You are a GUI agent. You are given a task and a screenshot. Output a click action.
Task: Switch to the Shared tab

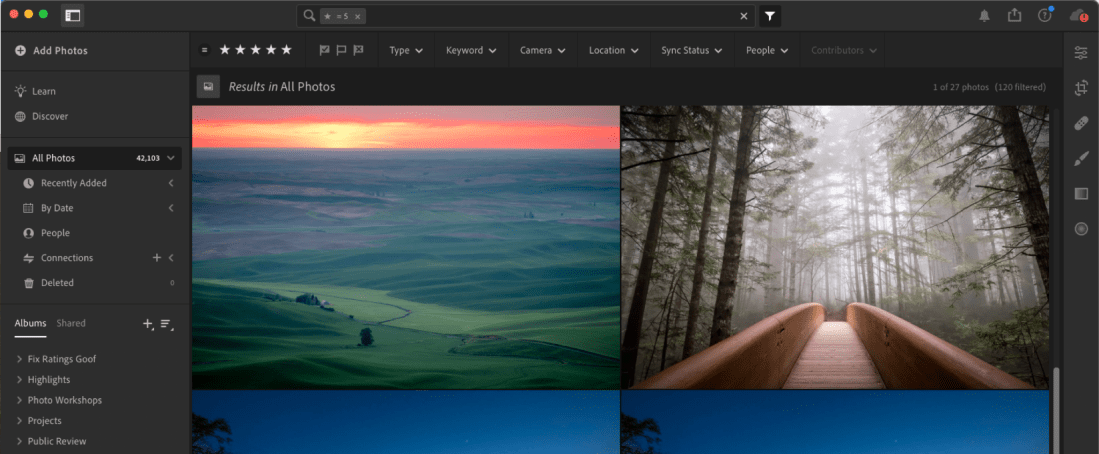click(x=71, y=323)
